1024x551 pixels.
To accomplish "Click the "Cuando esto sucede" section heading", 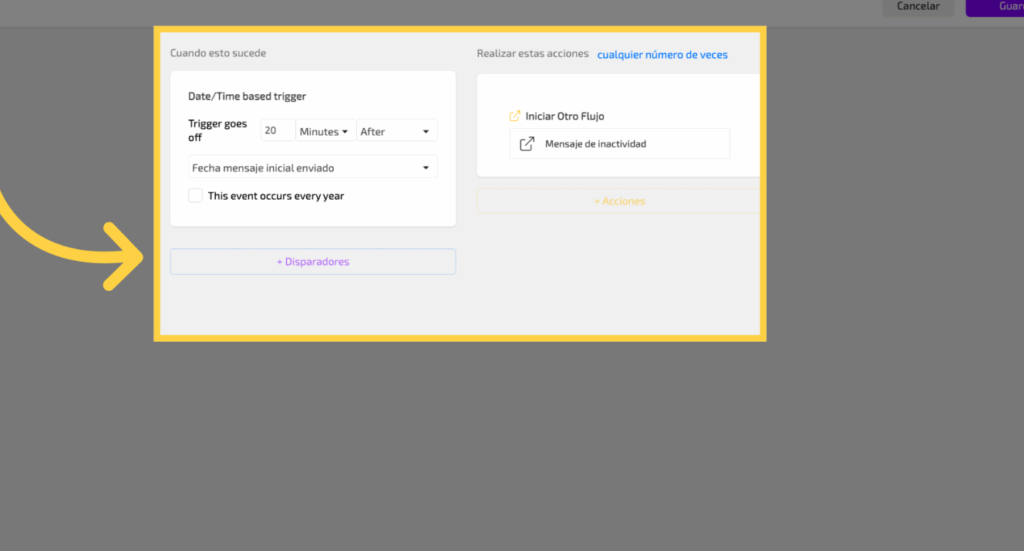I will [x=218, y=53].
